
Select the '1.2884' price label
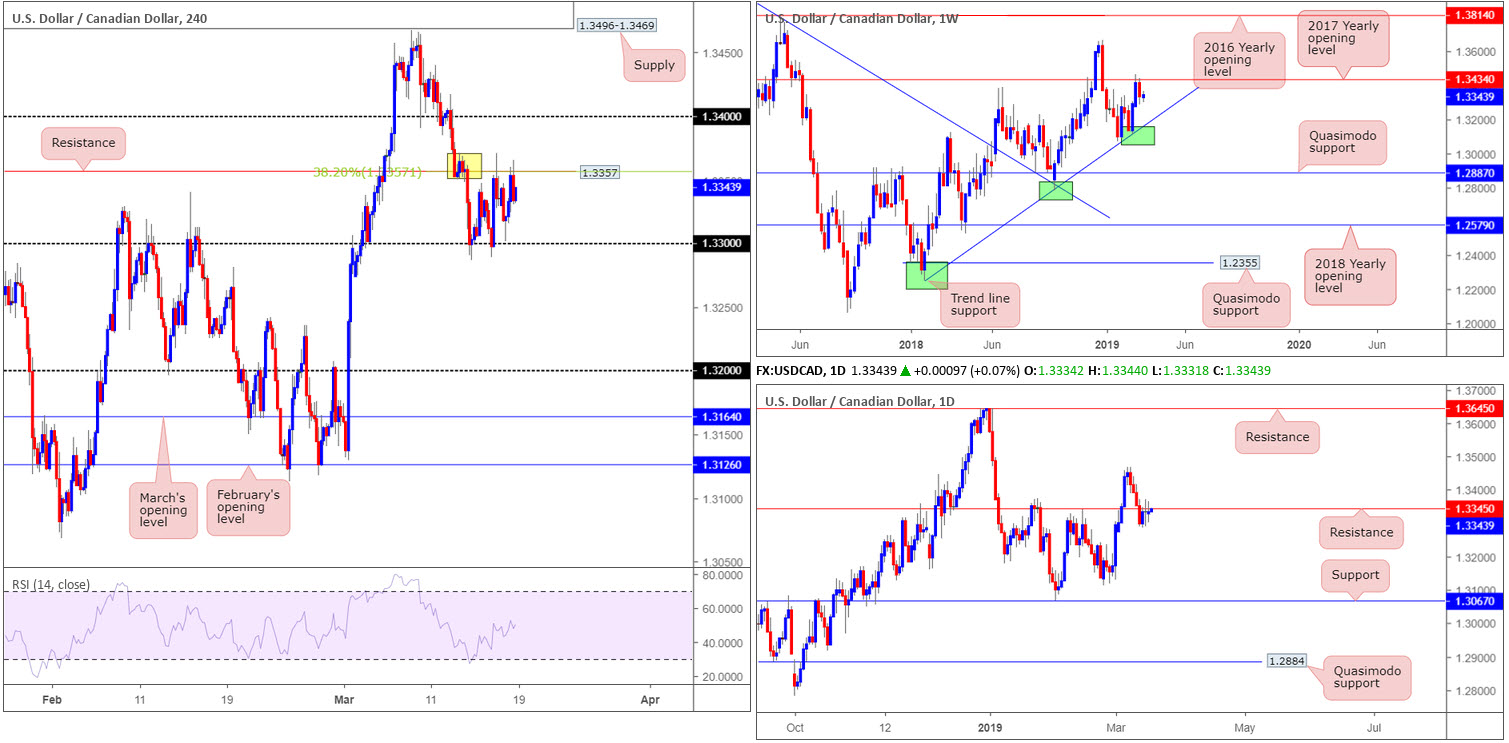[1285, 661]
